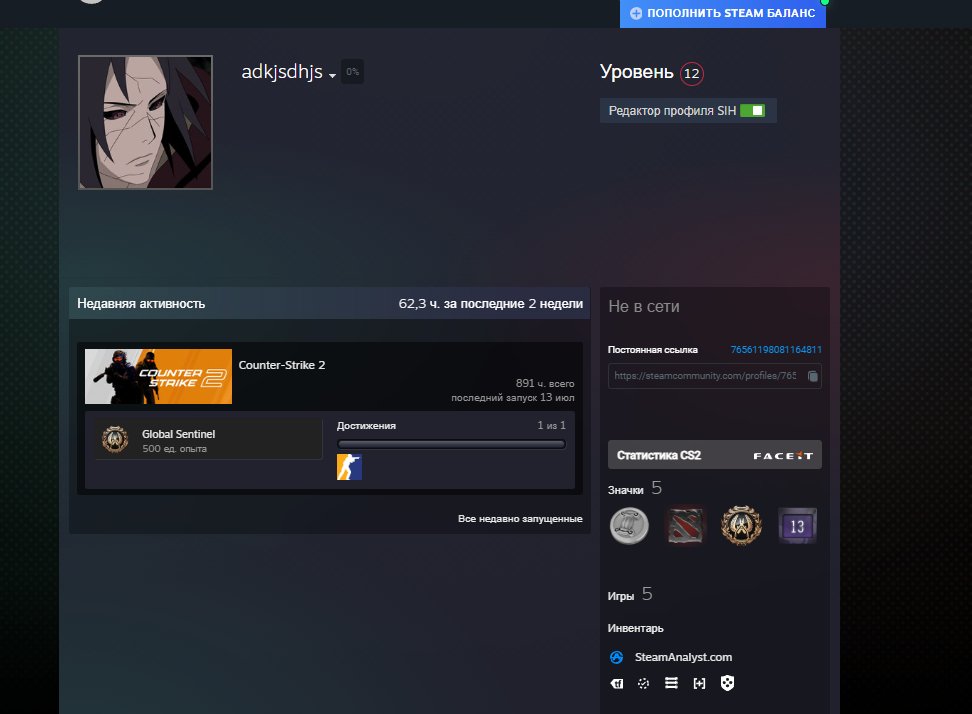Open Все недавно запущенные link

coord(520,519)
